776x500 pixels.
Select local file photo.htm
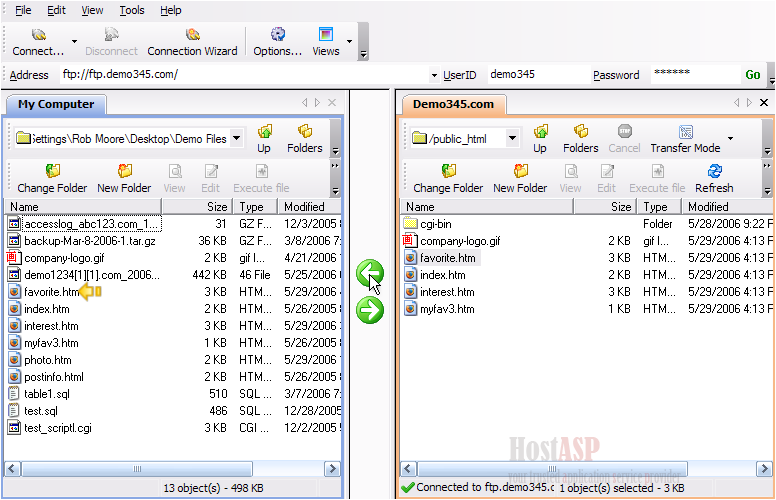tap(48, 360)
